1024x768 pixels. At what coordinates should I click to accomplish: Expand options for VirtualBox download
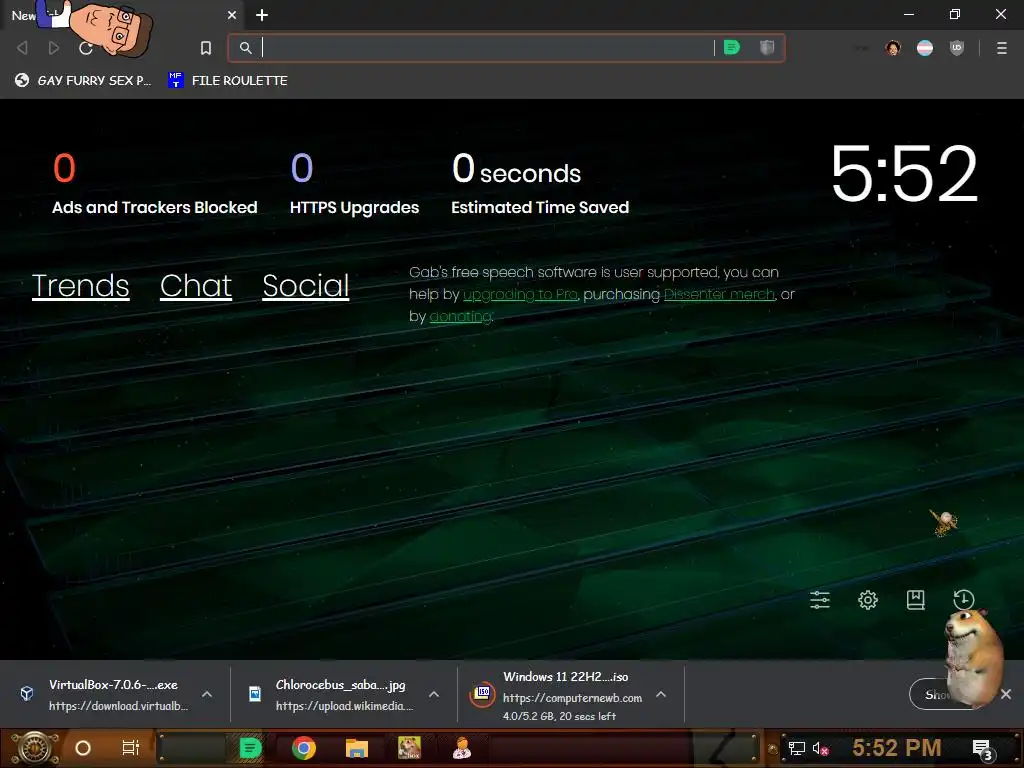(207, 694)
